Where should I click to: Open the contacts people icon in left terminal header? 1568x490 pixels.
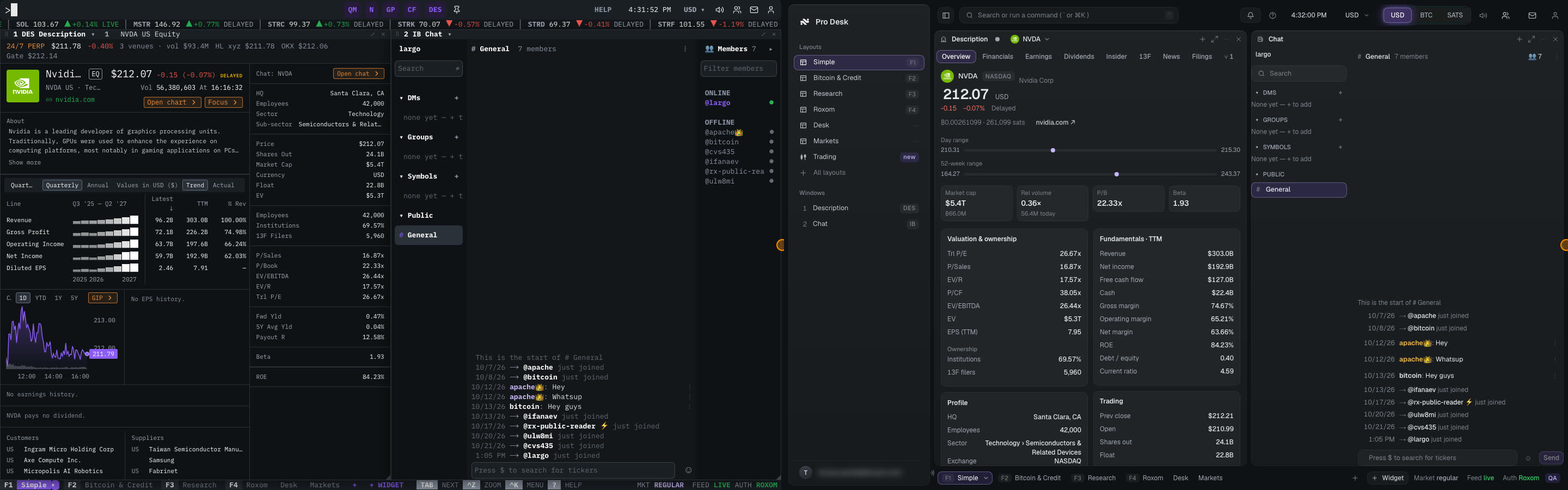coord(737,10)
